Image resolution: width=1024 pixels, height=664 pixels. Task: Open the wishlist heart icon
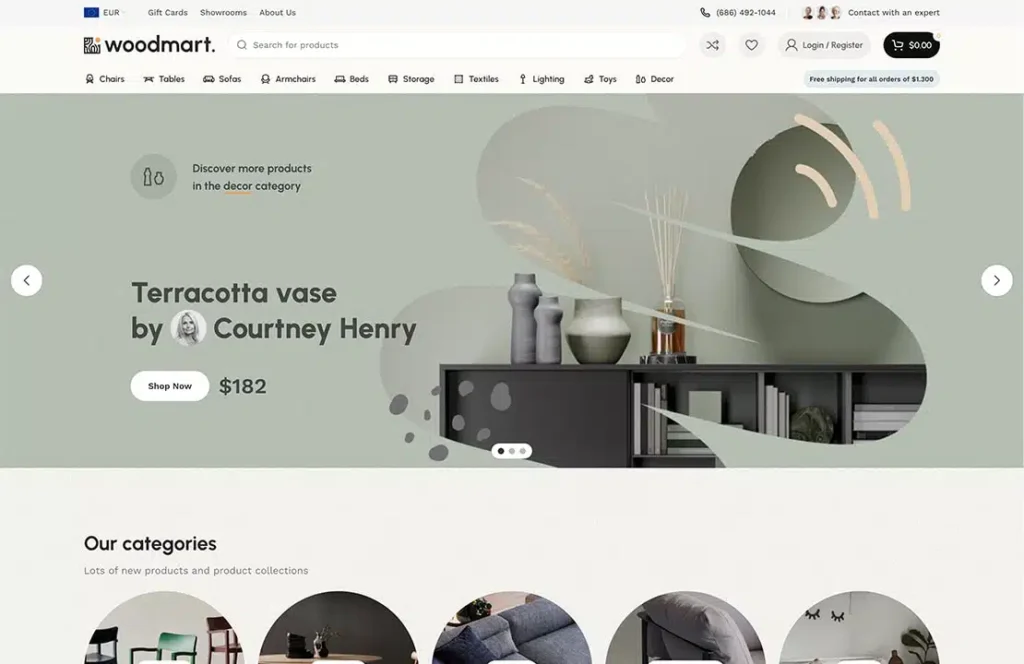pyautogui.click(x=751, y=45)
